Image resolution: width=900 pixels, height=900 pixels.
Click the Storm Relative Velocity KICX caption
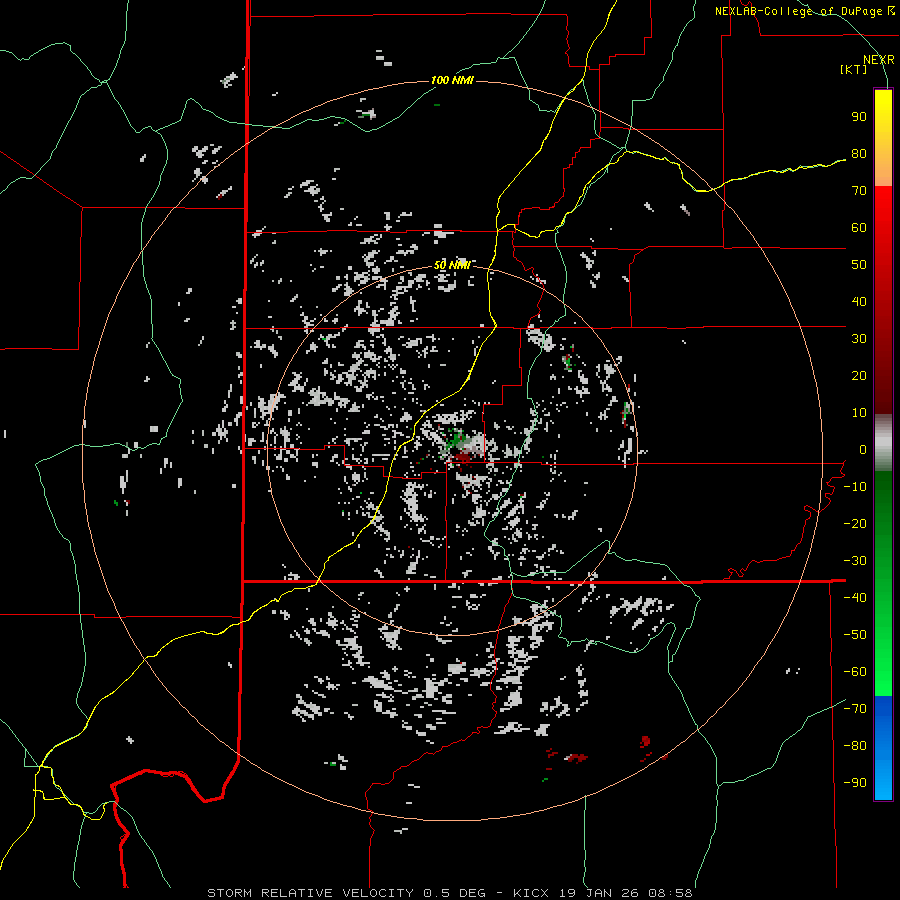click(449, 893)
